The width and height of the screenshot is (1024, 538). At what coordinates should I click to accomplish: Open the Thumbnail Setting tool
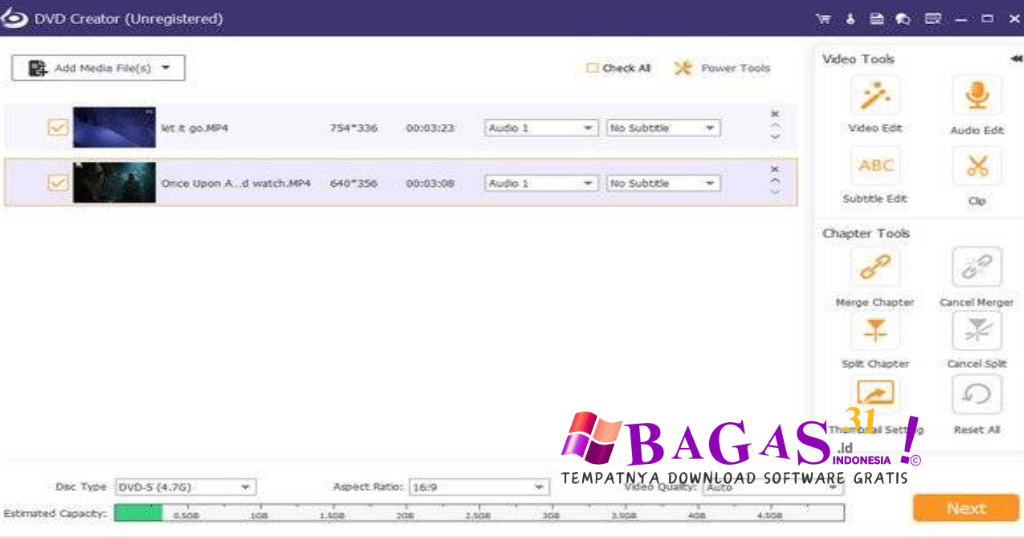pos(875,394)
